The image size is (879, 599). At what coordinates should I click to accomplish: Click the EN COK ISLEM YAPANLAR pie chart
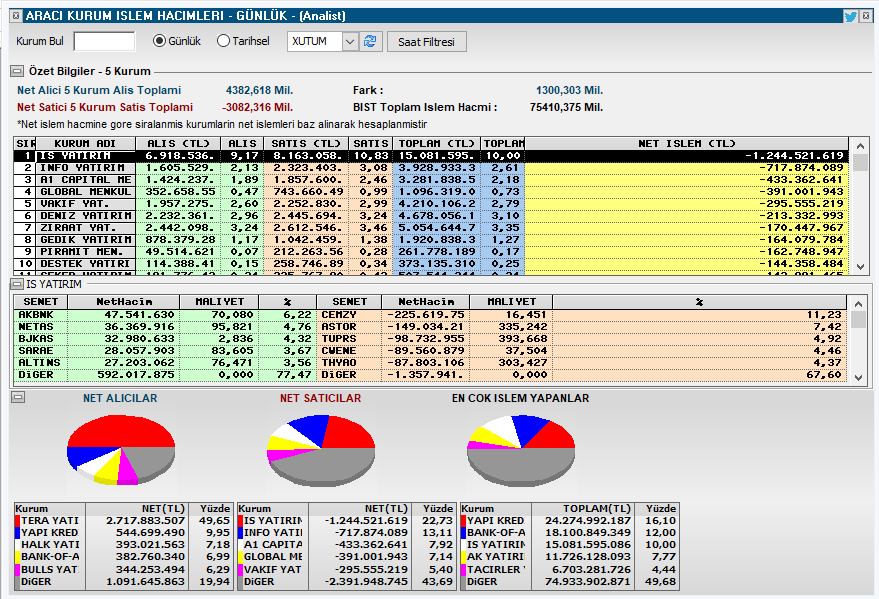521,451
